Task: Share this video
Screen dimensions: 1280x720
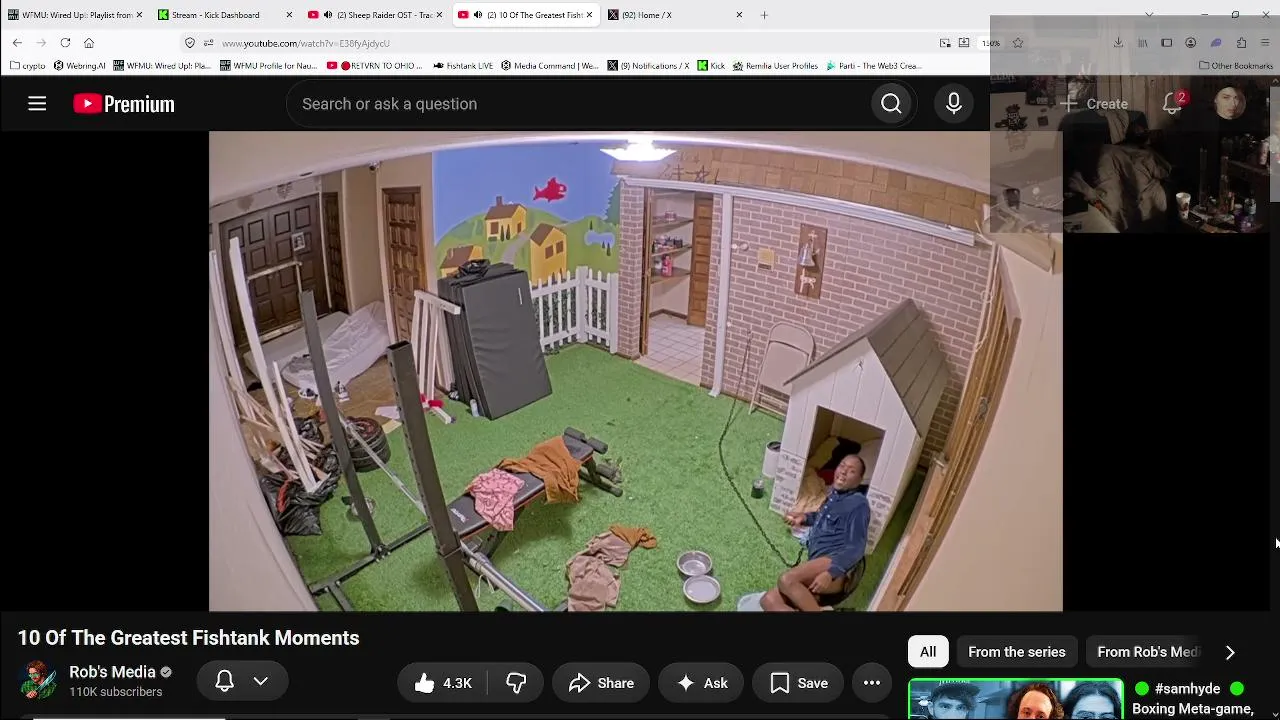Action: tap(601, 683)
